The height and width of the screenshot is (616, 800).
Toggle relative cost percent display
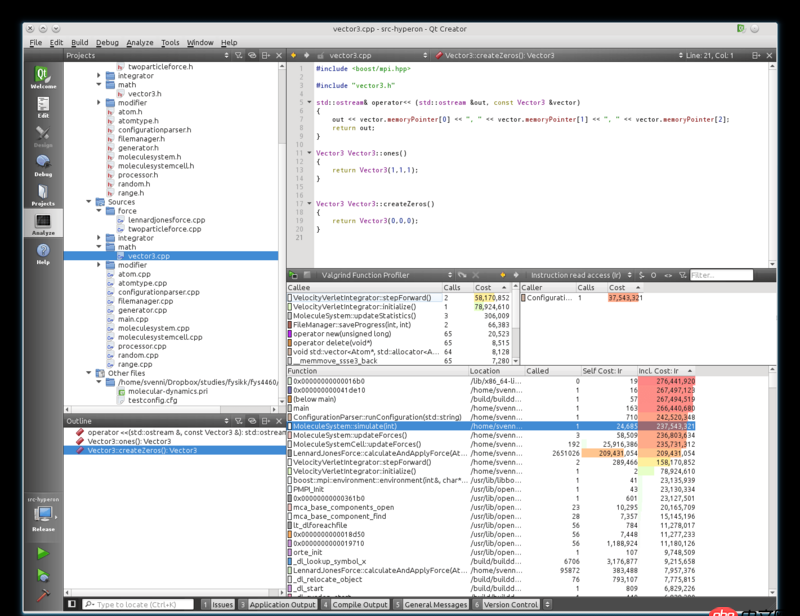point(642,275)
